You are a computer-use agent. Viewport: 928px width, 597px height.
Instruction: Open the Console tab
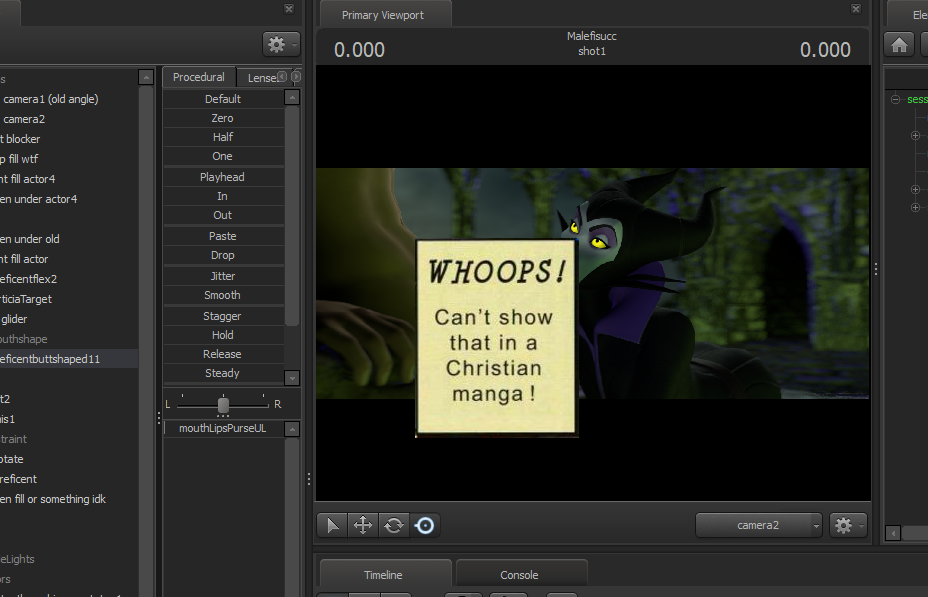coord(519,575)
